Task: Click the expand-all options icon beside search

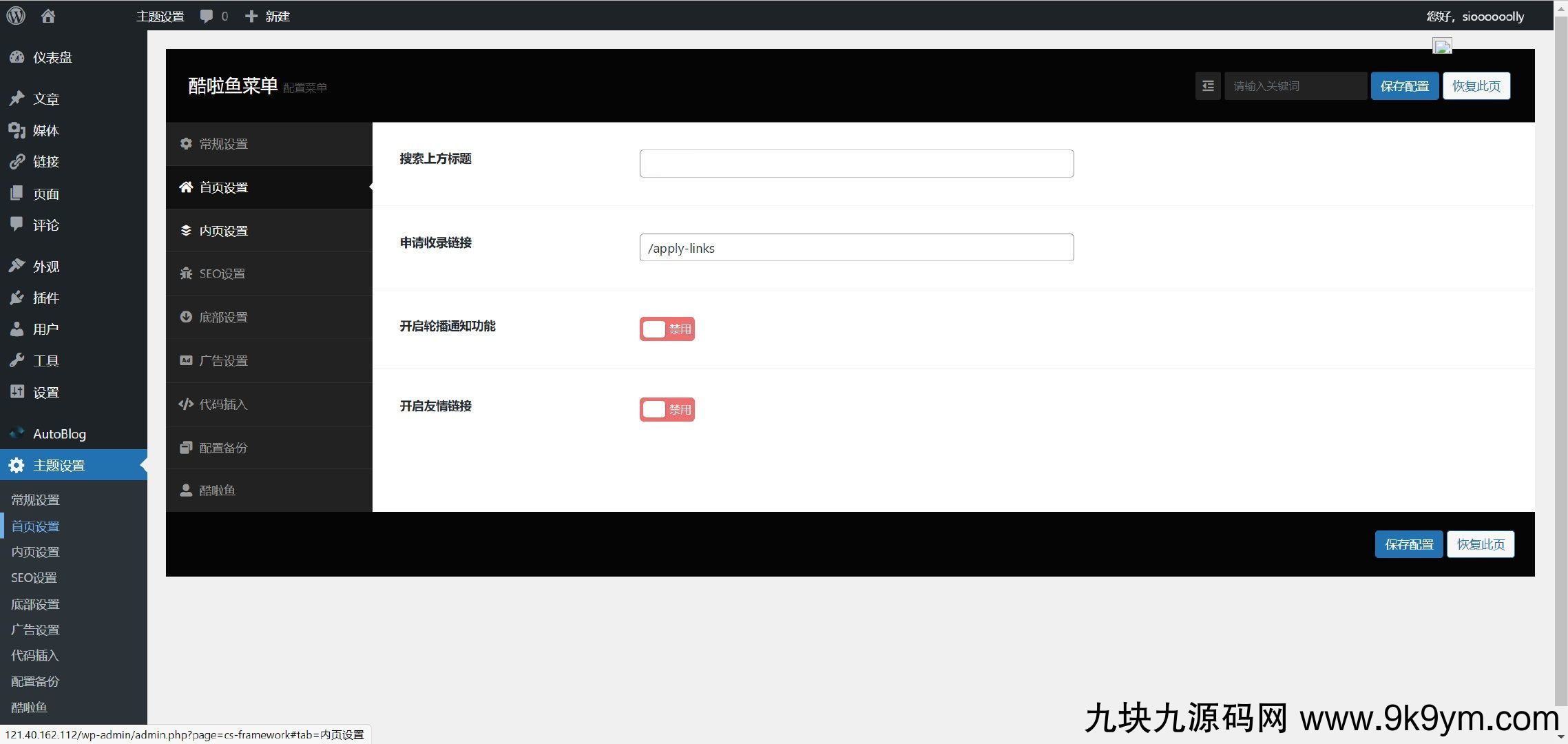Action: coord(1208,86)
